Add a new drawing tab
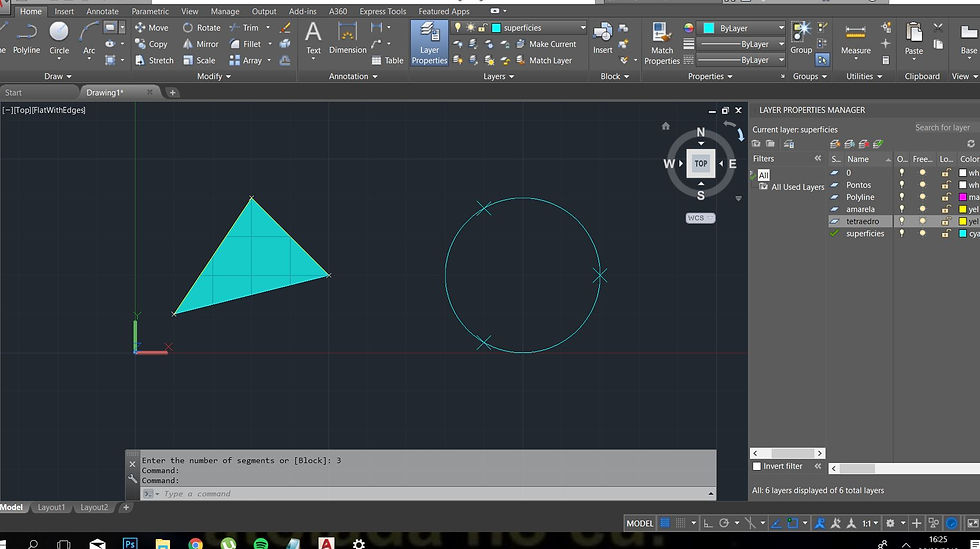Image resolution: width=980 pixels, height=549 pixels. click(172, 93)
